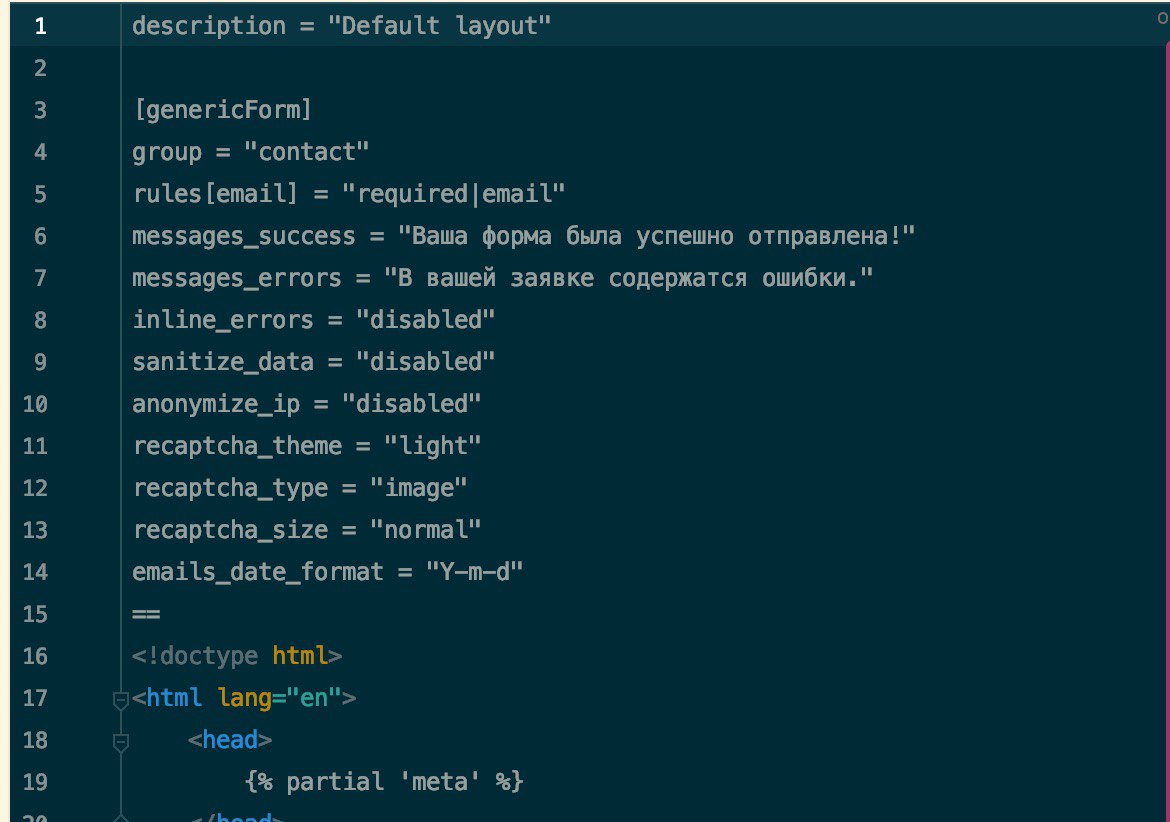Click the == separator on line 15
The image size is (1170, 822).
click(146, 615)
